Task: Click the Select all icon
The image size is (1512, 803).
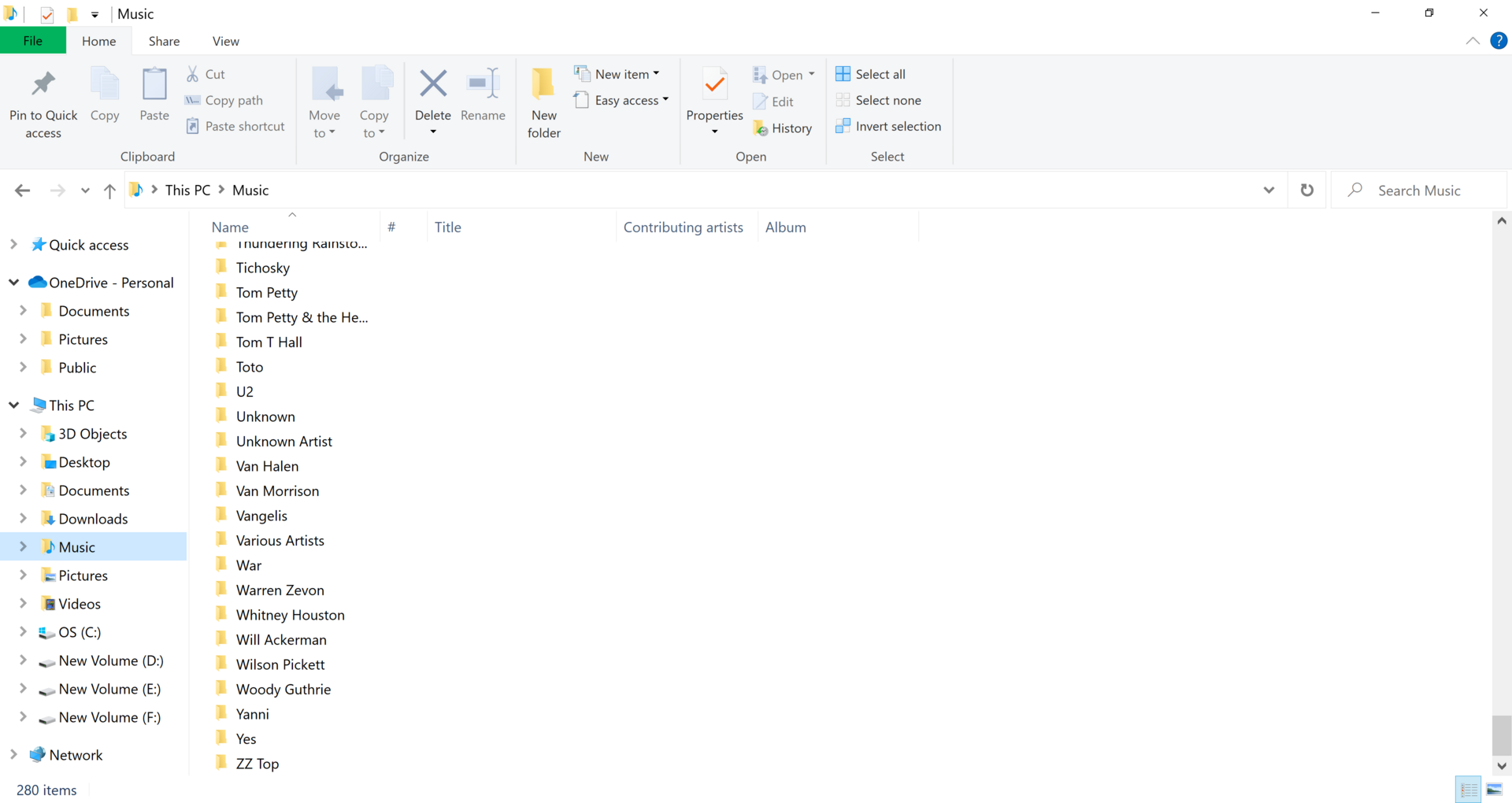Action: tap(843, 74)
